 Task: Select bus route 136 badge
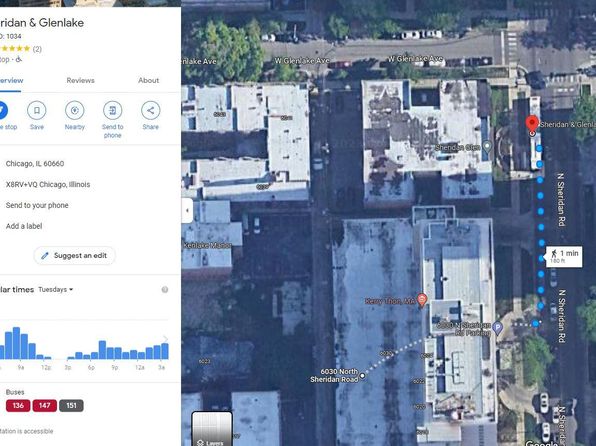18,406
